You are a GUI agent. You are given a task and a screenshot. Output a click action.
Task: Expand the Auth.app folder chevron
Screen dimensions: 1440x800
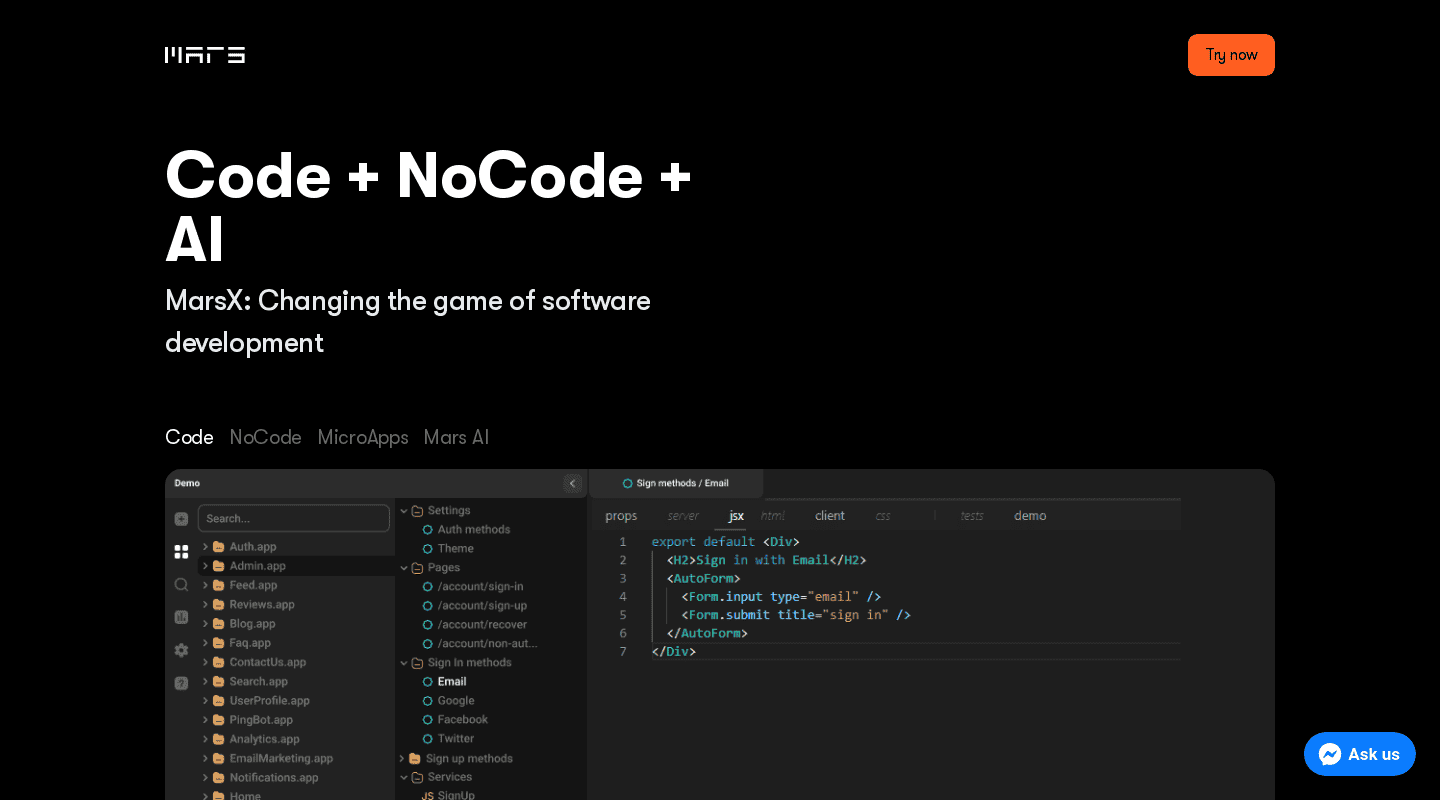(x=205, y=547)
